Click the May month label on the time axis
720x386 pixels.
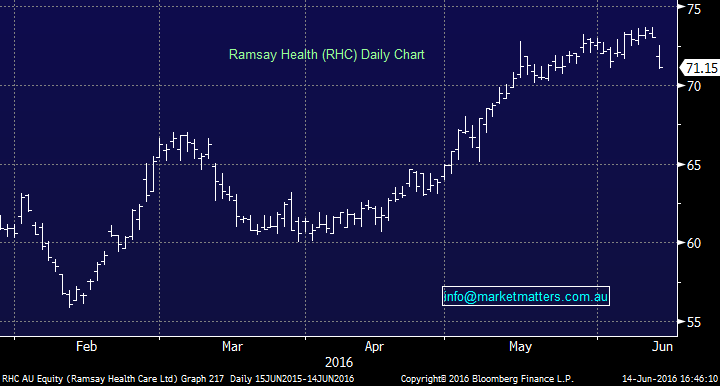tap(520, 346)
